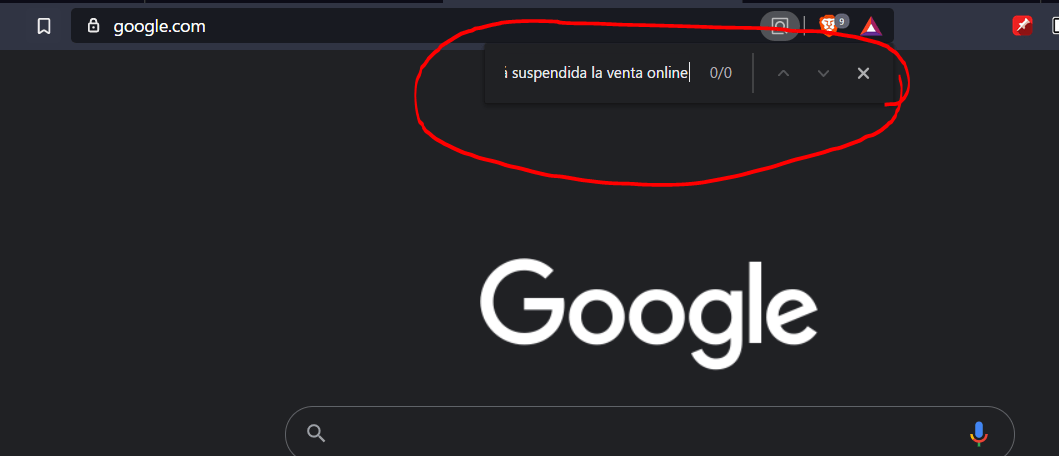Close the find-in-page bar
The height and width of the screenshot is (456, 1059).
click(x=863, y=73)
